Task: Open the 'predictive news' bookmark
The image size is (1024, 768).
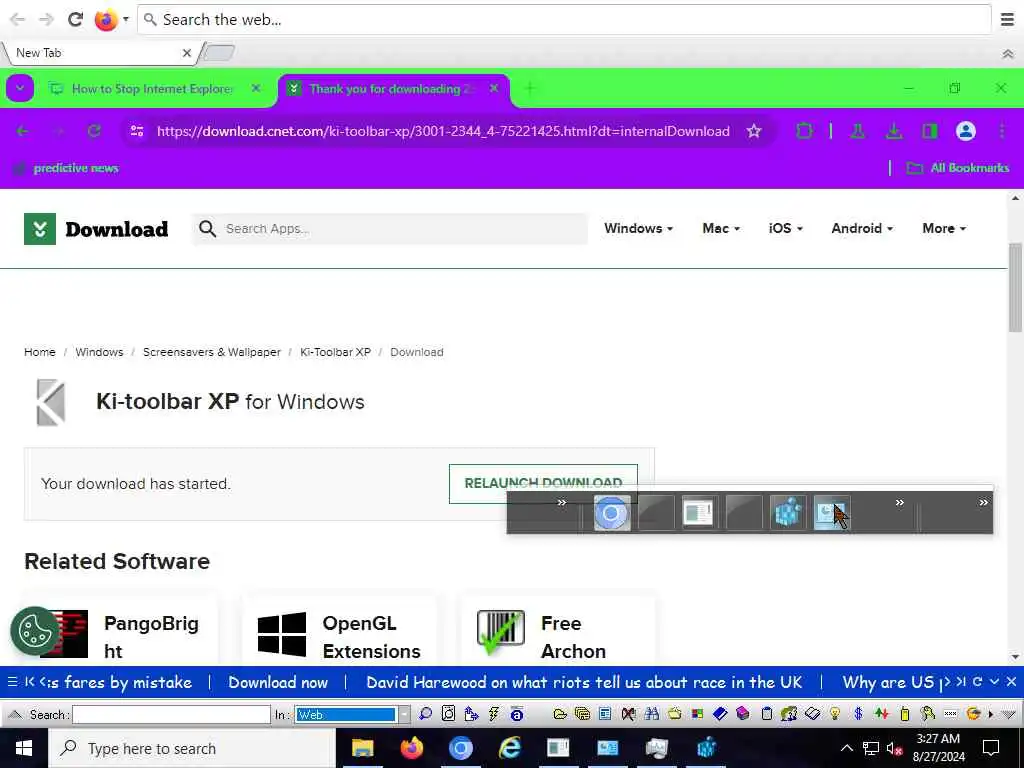Action: pyautogui.click(x=66, y=168)
